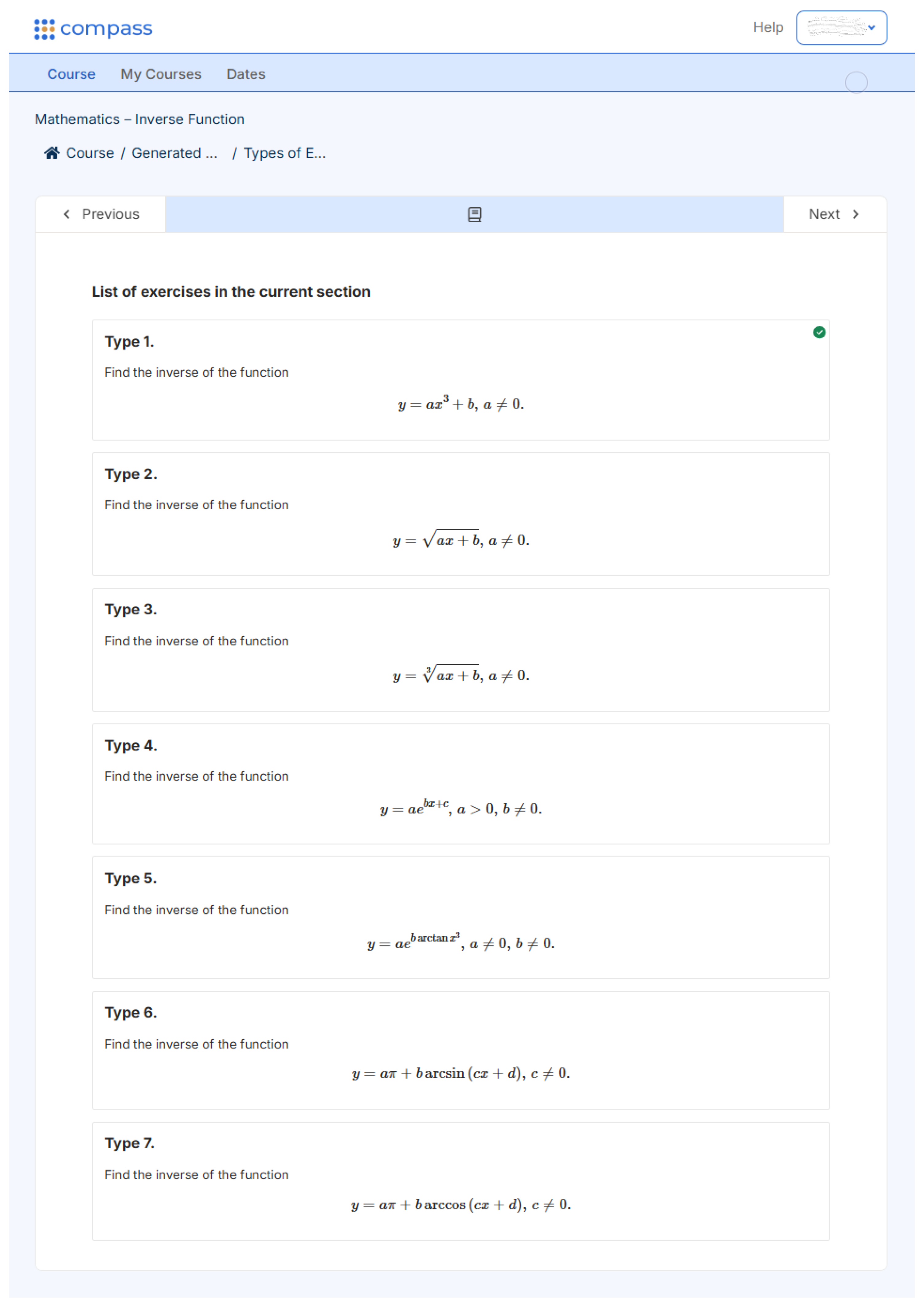Click the home icon in breadcrumb

52,153
